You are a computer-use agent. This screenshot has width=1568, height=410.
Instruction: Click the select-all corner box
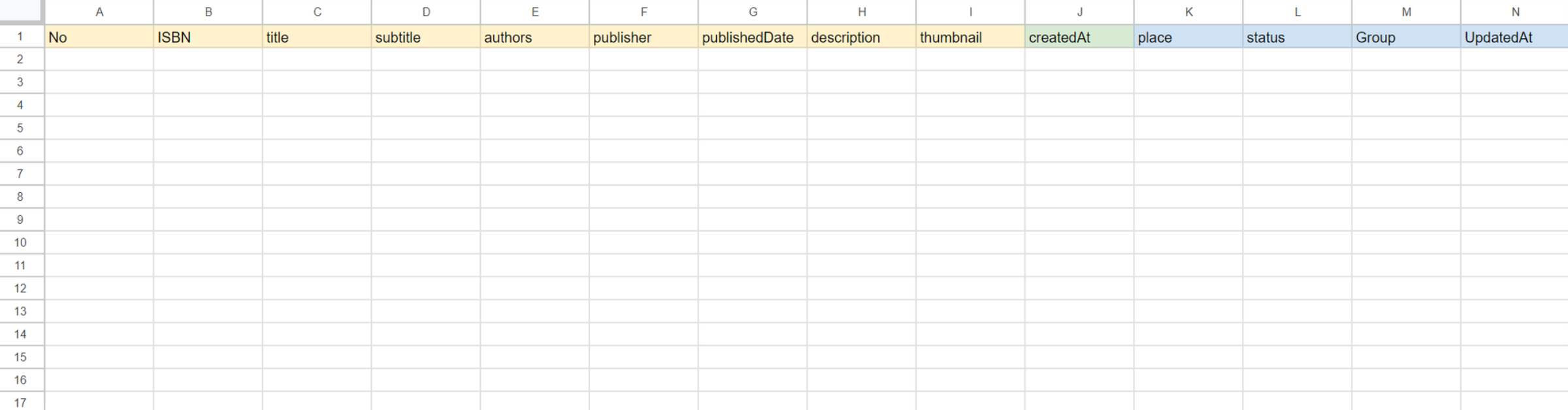click(22, 11)
